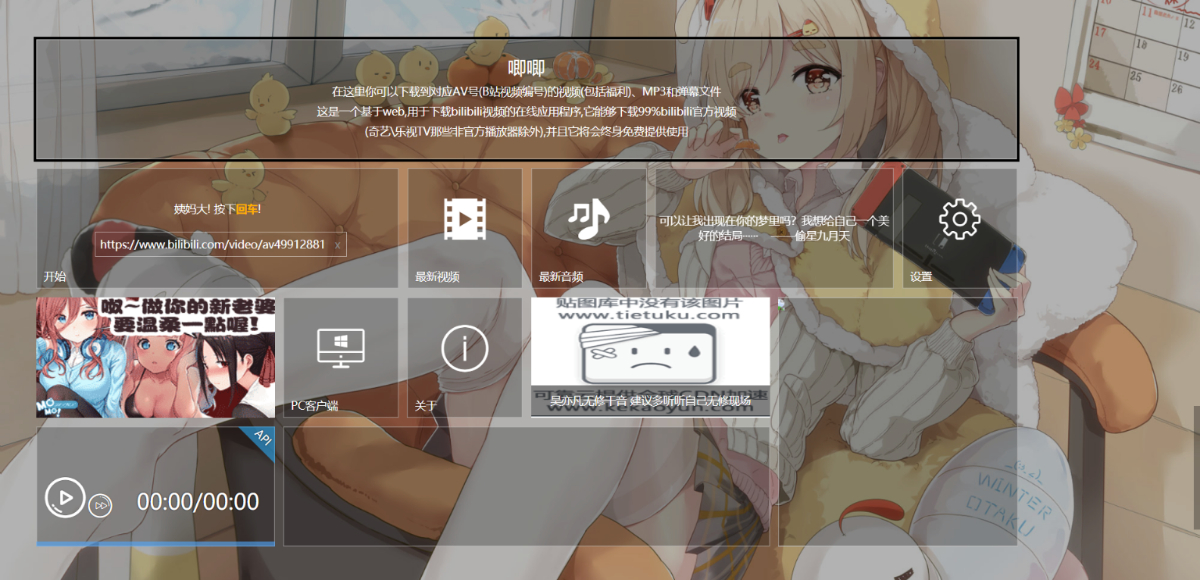Click the round play button
1200x580 pixels.
[65, 497]
